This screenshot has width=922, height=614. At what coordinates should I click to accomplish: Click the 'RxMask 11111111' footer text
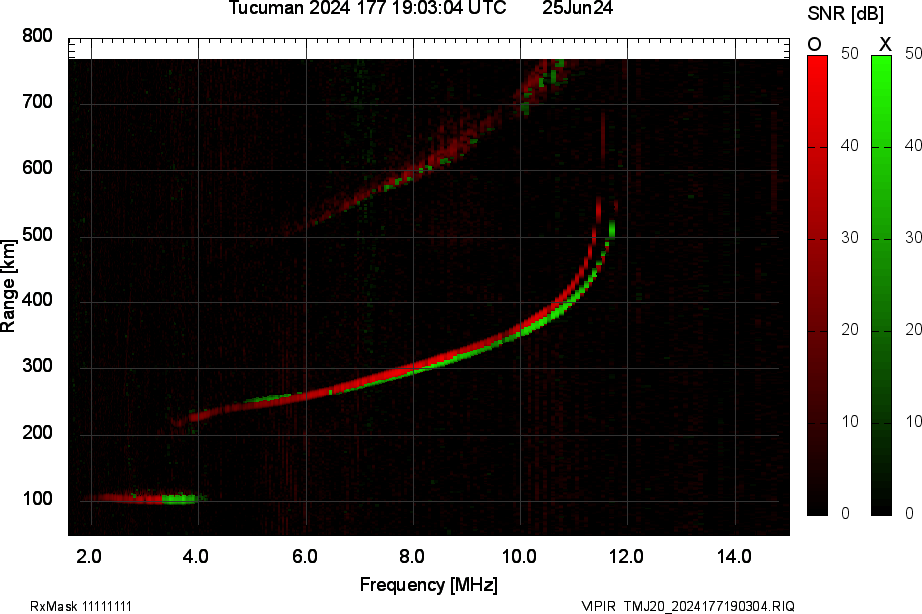click(81, 606)
